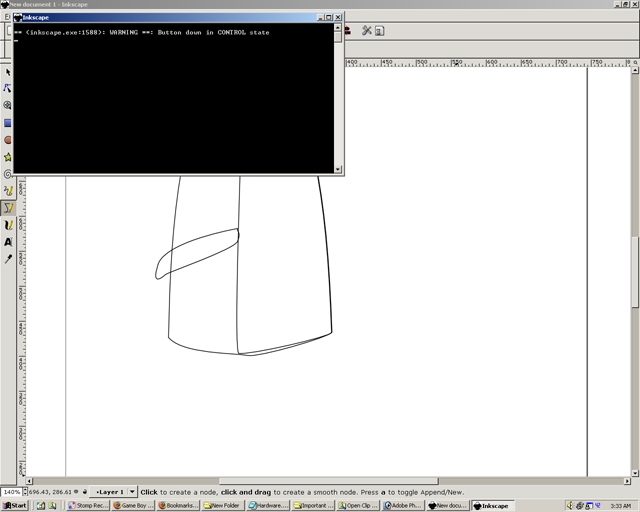Click the zoom magnifier at ruler corner

[x=636, y=62]
